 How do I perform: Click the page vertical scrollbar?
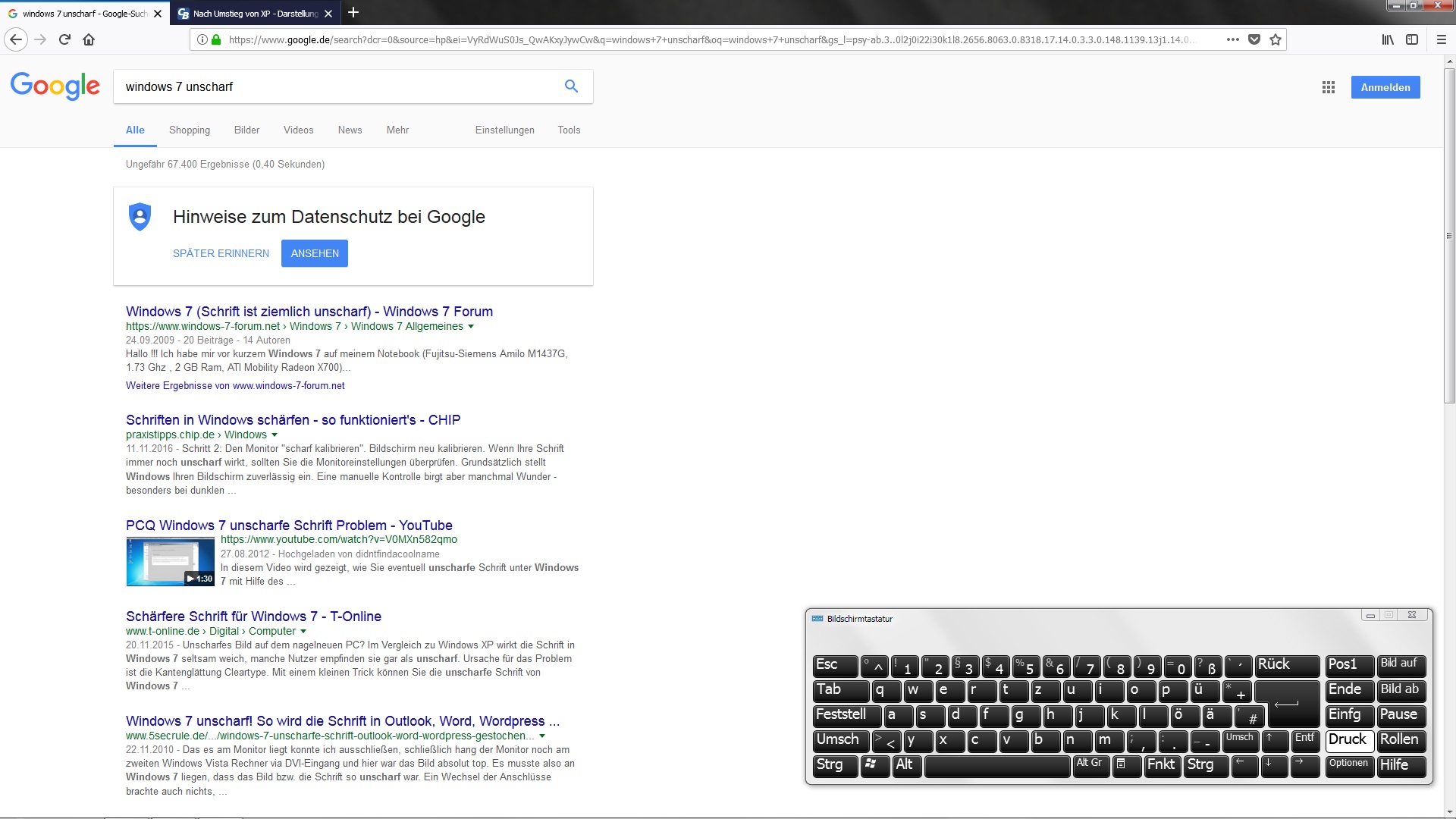tap(1449, 236)
